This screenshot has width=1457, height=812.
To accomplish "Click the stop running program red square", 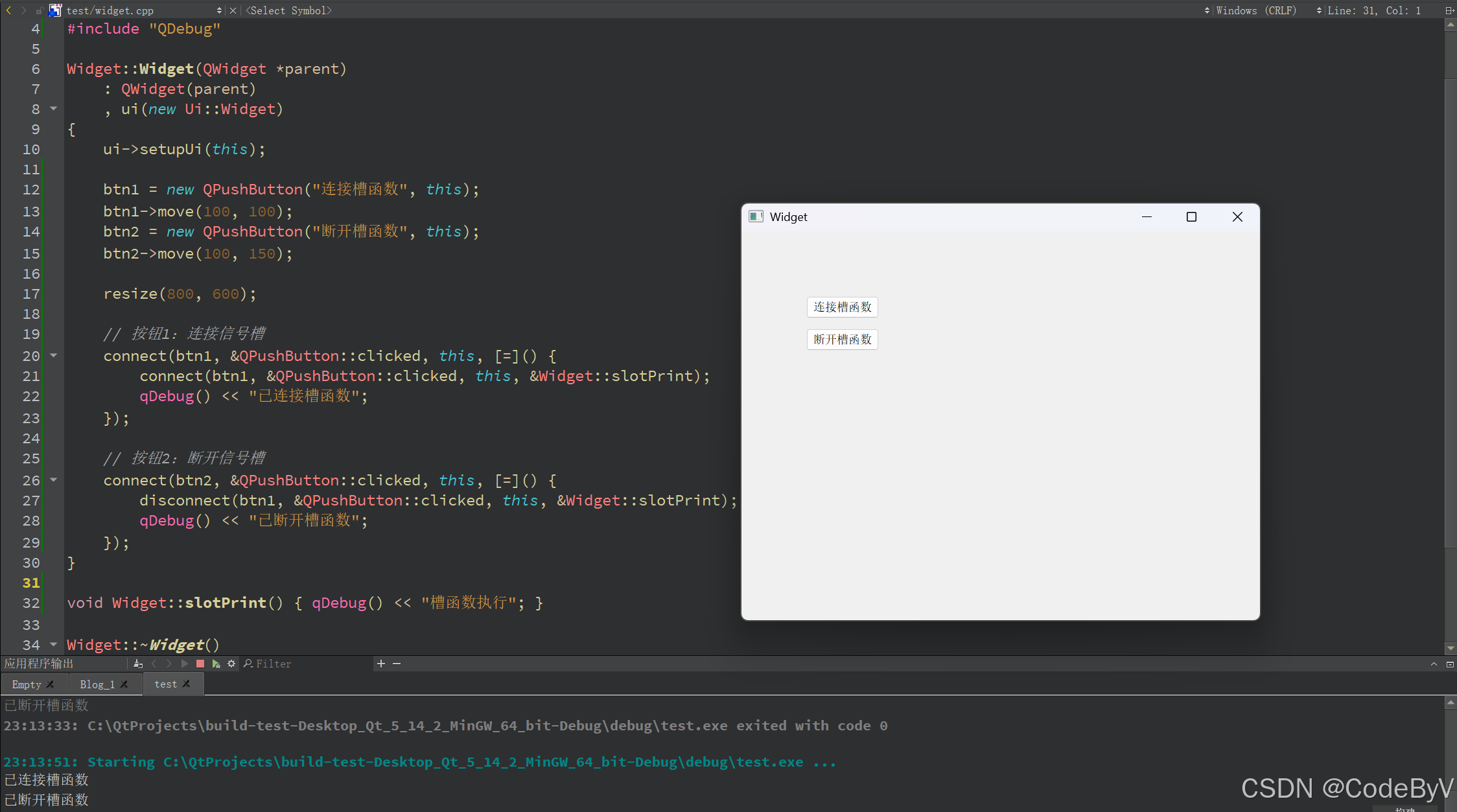I will (x=200, y=664).
